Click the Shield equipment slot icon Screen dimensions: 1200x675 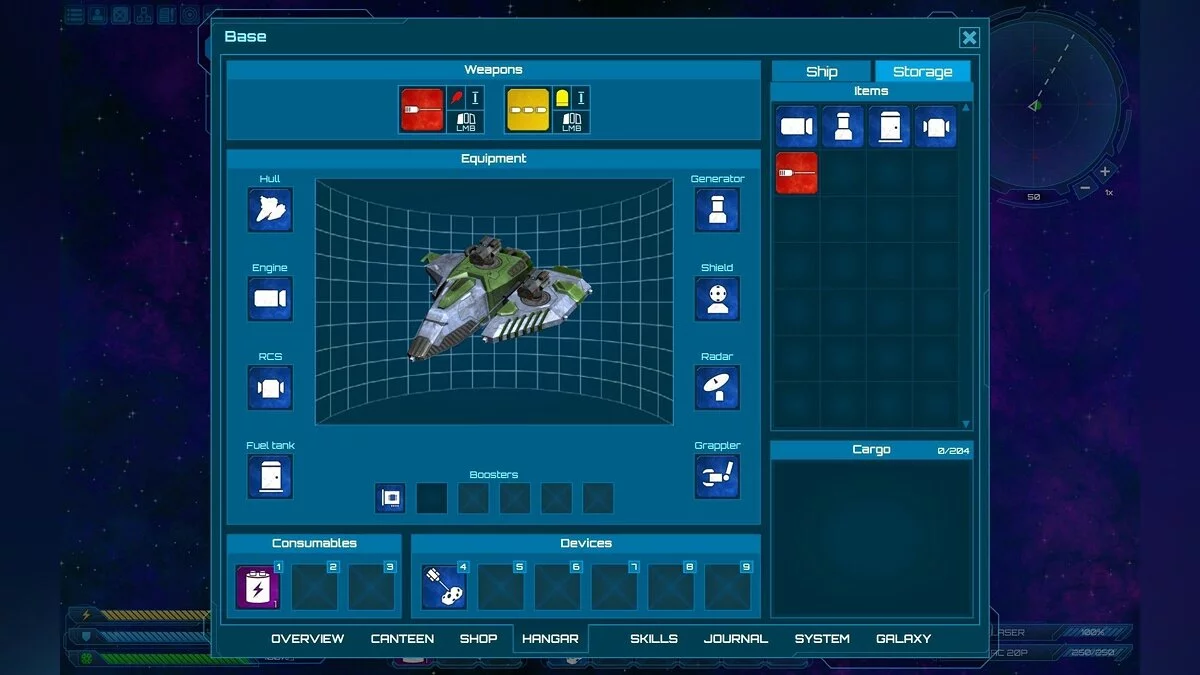click(x=717, y=299)
